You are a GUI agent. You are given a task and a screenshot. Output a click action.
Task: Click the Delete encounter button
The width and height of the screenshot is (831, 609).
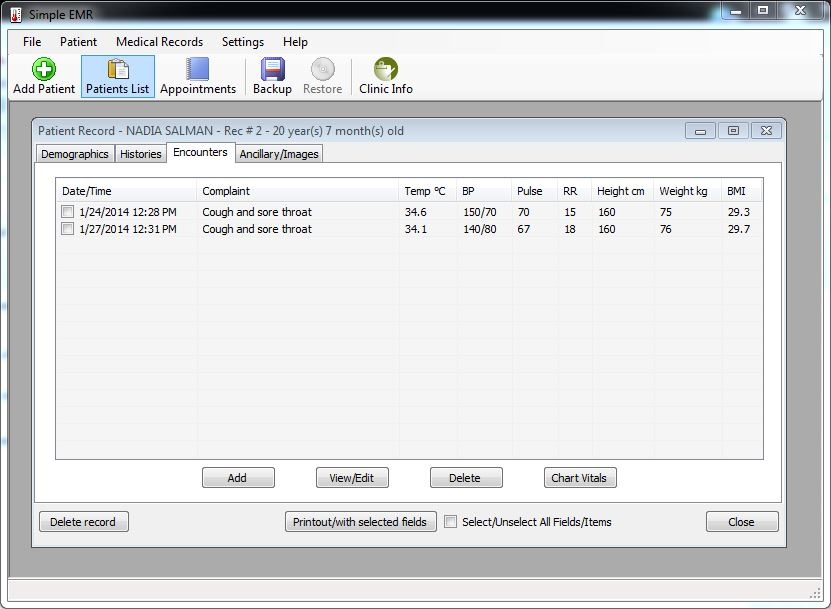[466, 478]
